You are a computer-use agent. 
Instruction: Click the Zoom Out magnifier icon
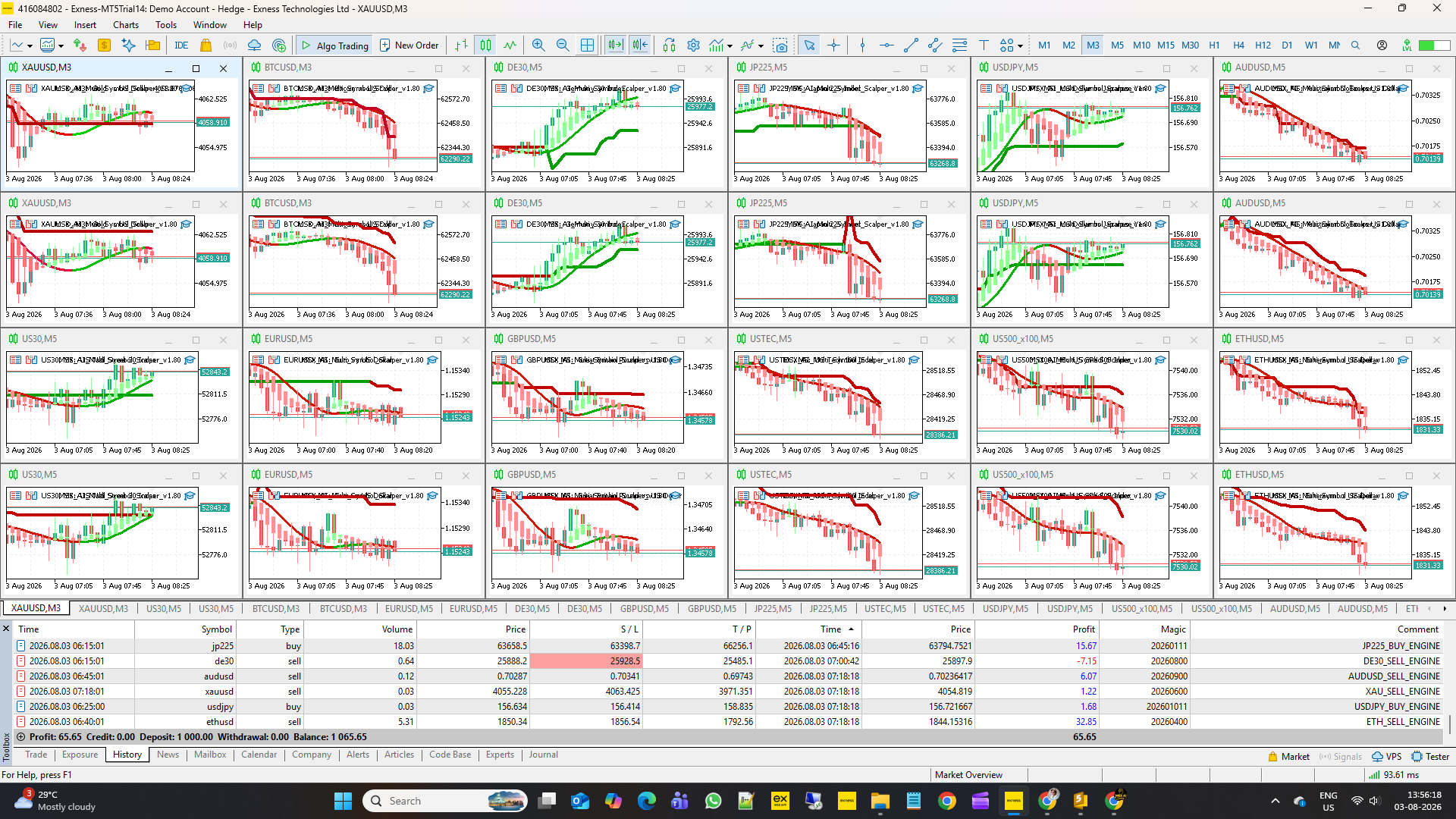coord(563,45)
